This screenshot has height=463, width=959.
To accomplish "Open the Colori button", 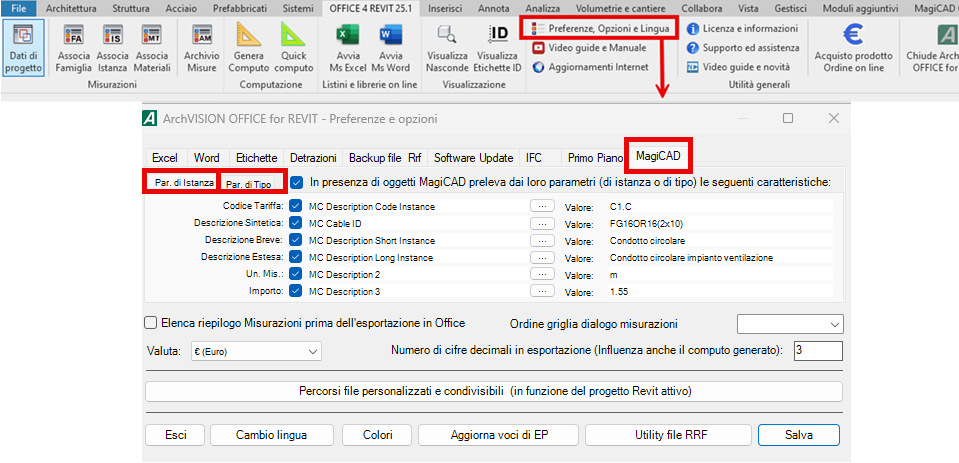I will [x=377, y=435].
